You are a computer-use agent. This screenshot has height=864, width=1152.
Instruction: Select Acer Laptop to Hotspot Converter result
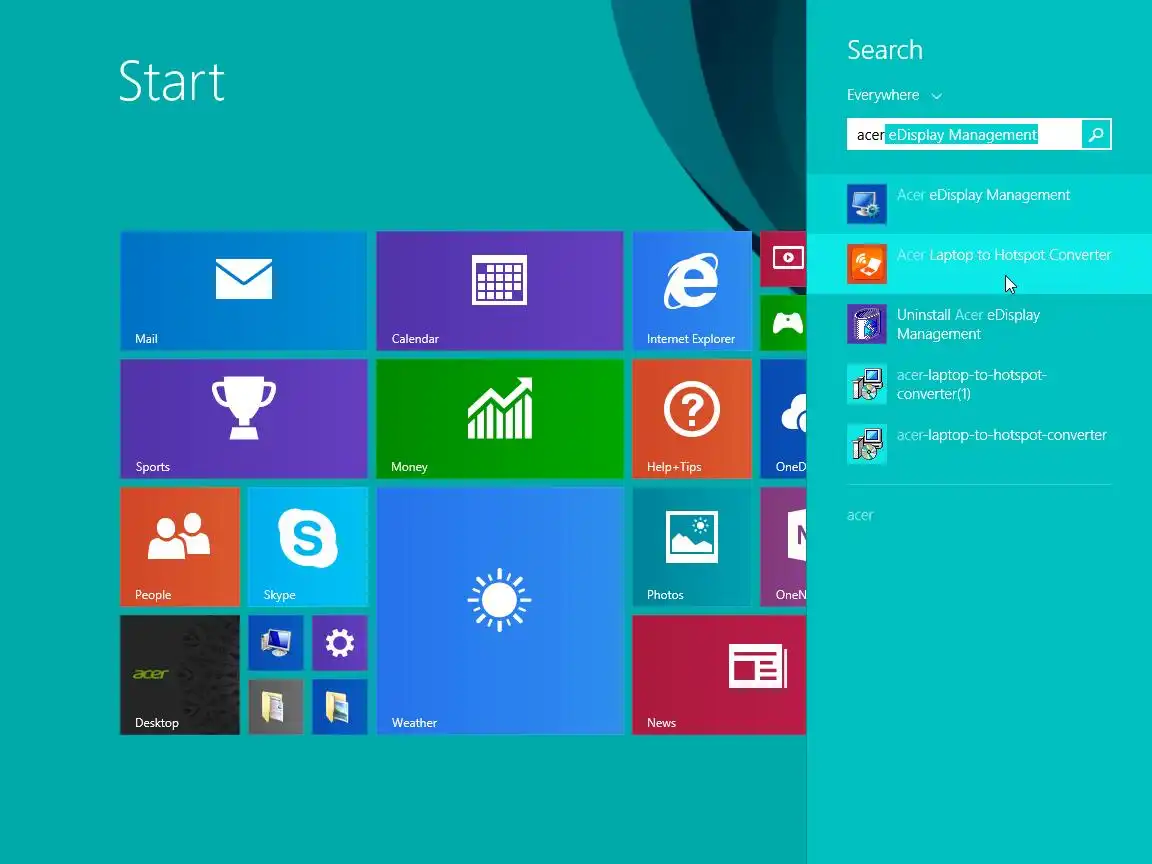click(x=979, y=264)
